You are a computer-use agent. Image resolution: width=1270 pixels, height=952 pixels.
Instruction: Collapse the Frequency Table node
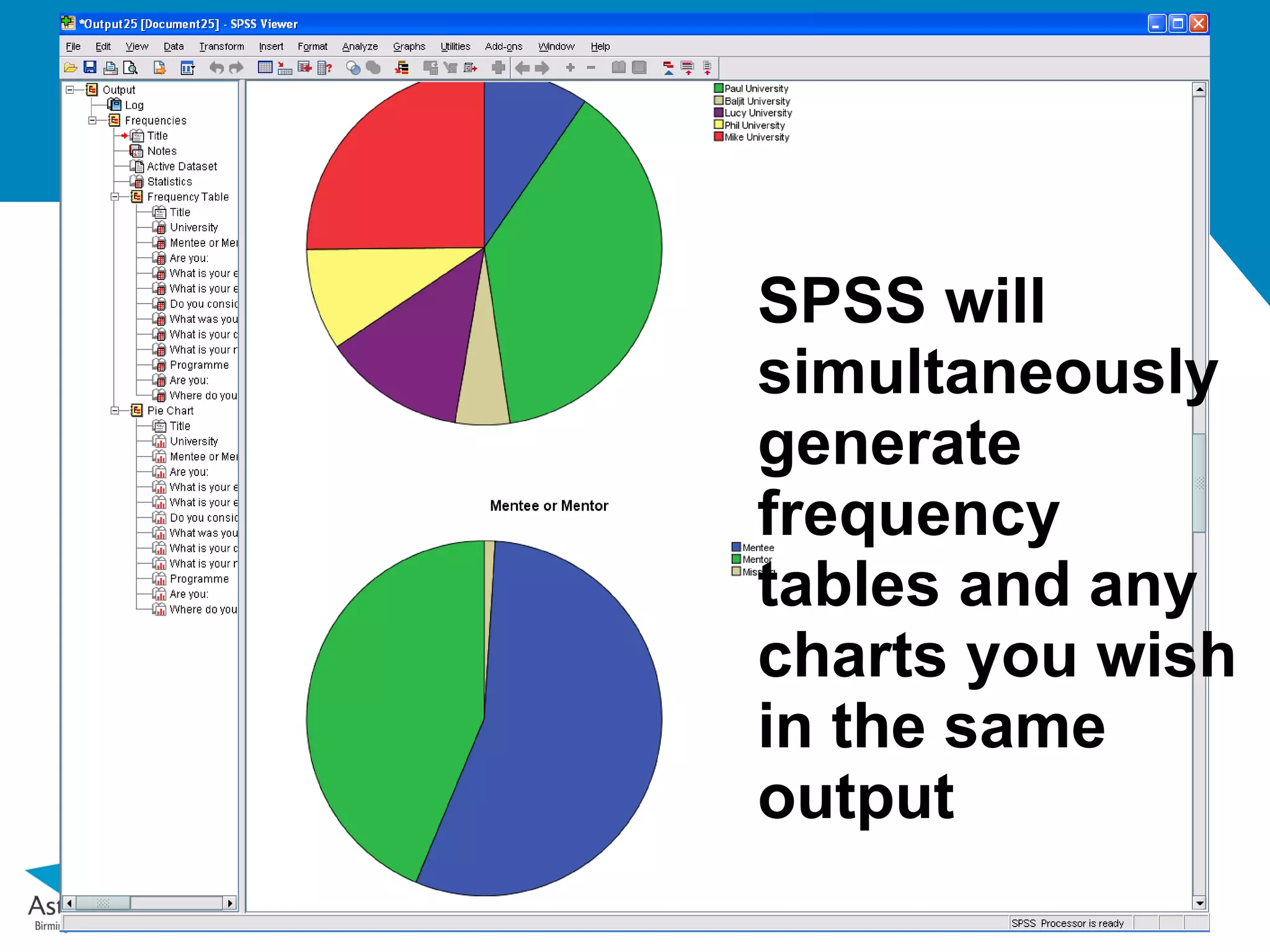coord(115,197)
